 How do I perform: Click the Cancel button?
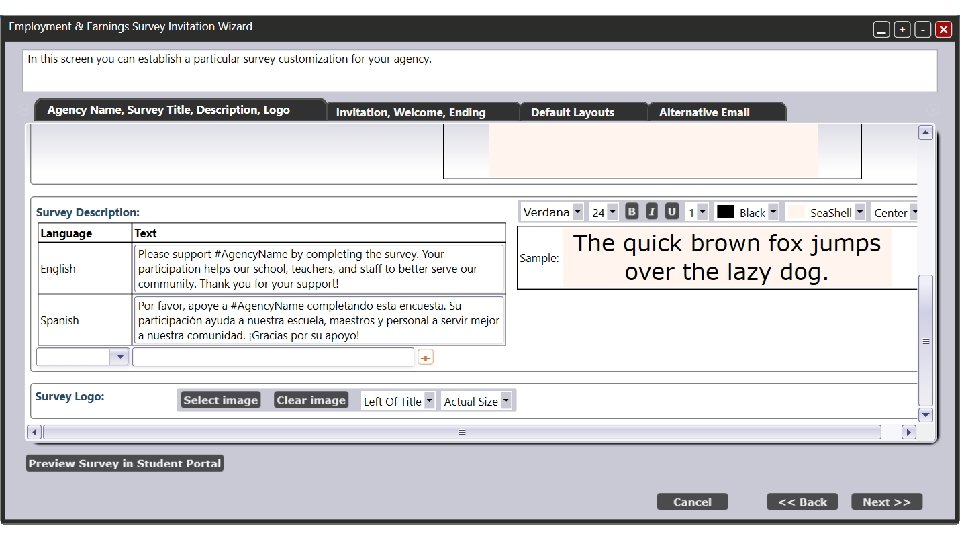coord(692,502)
